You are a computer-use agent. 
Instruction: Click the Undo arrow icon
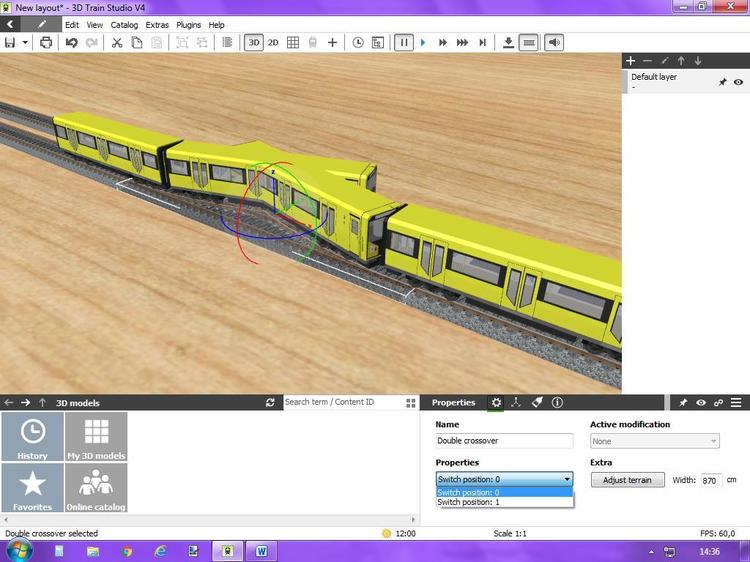(71, 43)
